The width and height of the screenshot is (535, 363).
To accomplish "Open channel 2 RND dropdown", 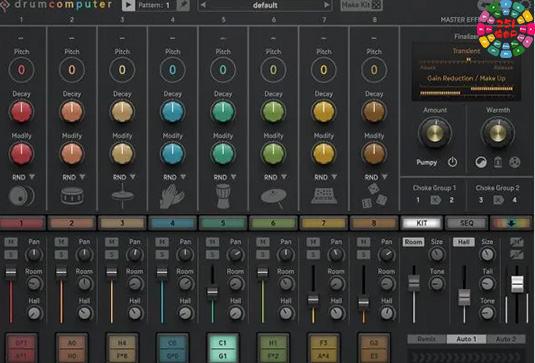I will (74, 177).
